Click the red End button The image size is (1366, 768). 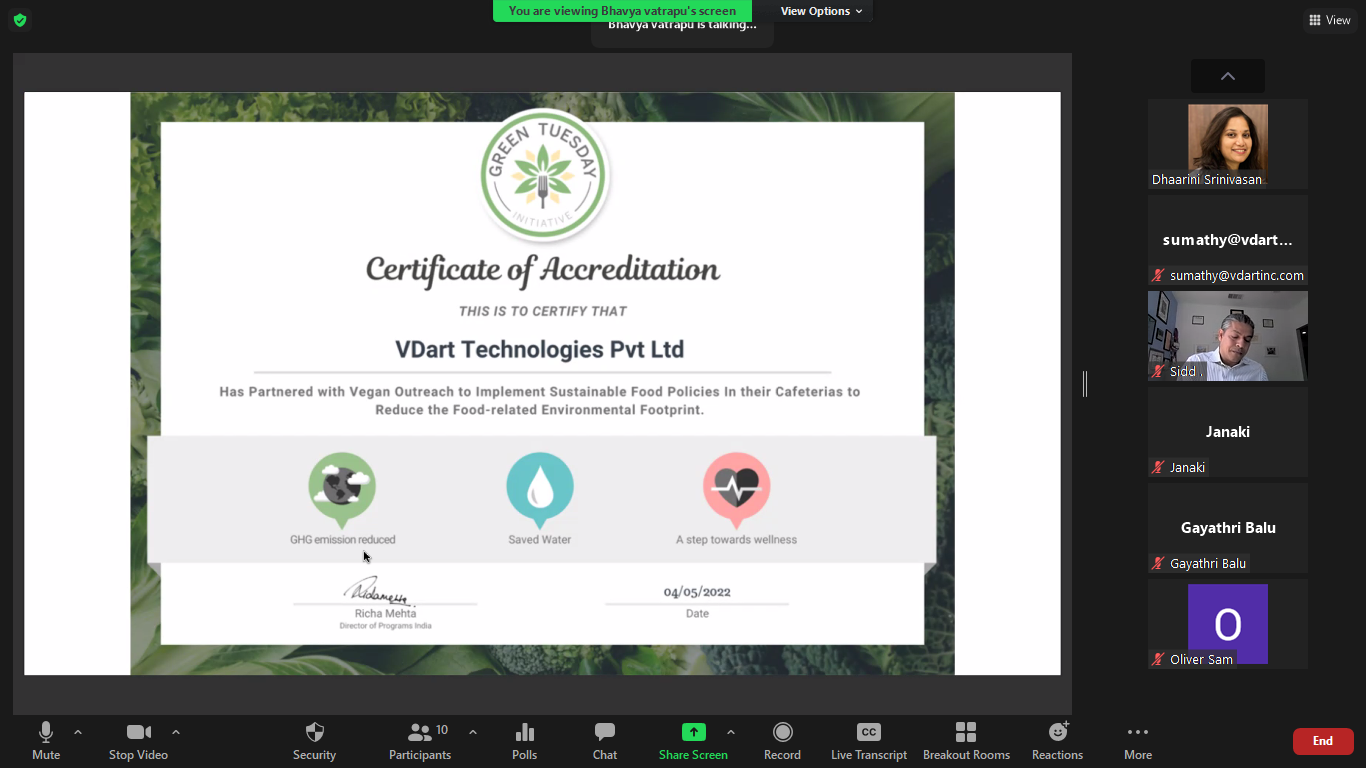[1323, 741]
